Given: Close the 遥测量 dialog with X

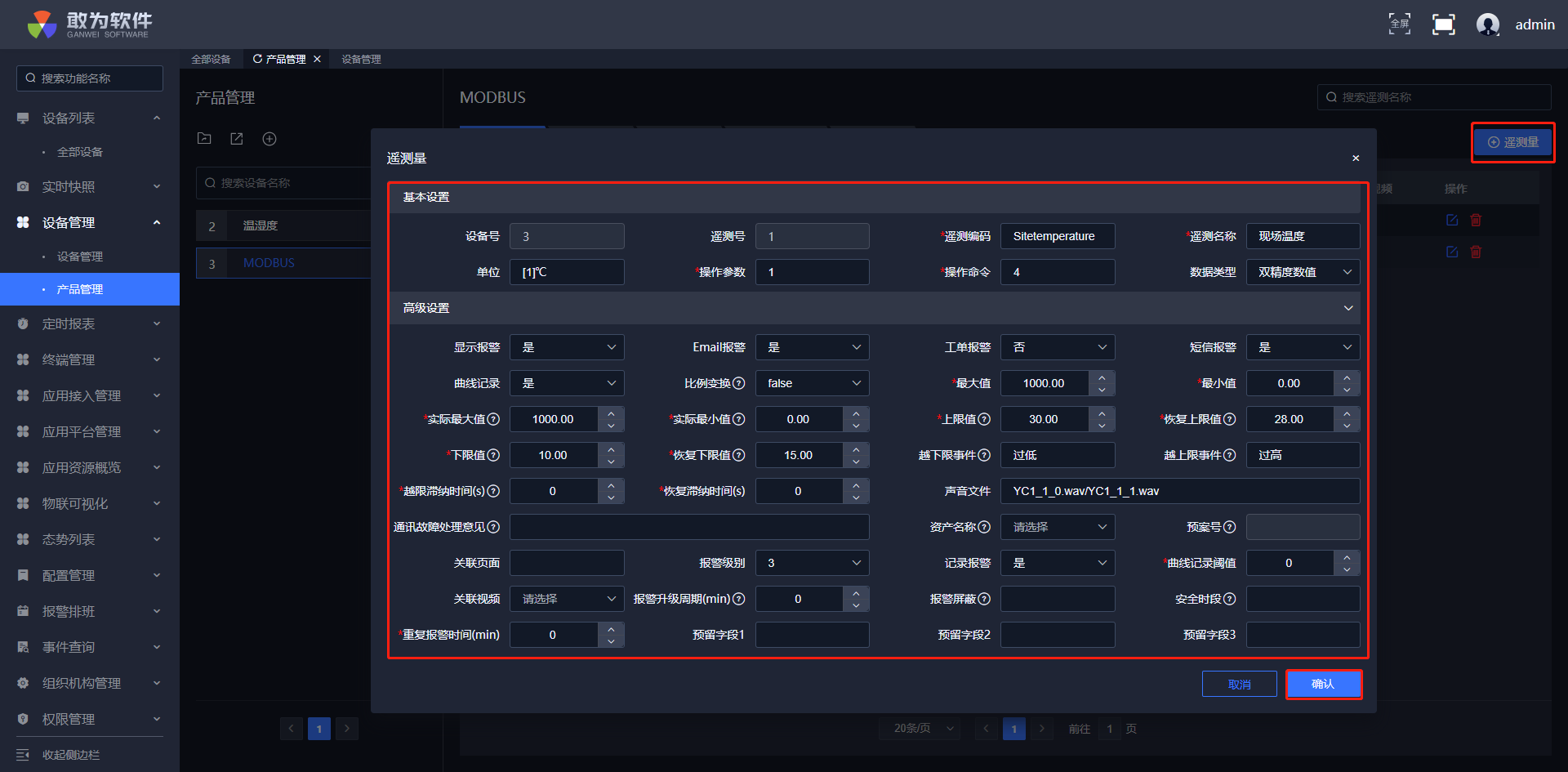Looking at the screenshot, I should pyautogui.click(x=1356, y=158).
